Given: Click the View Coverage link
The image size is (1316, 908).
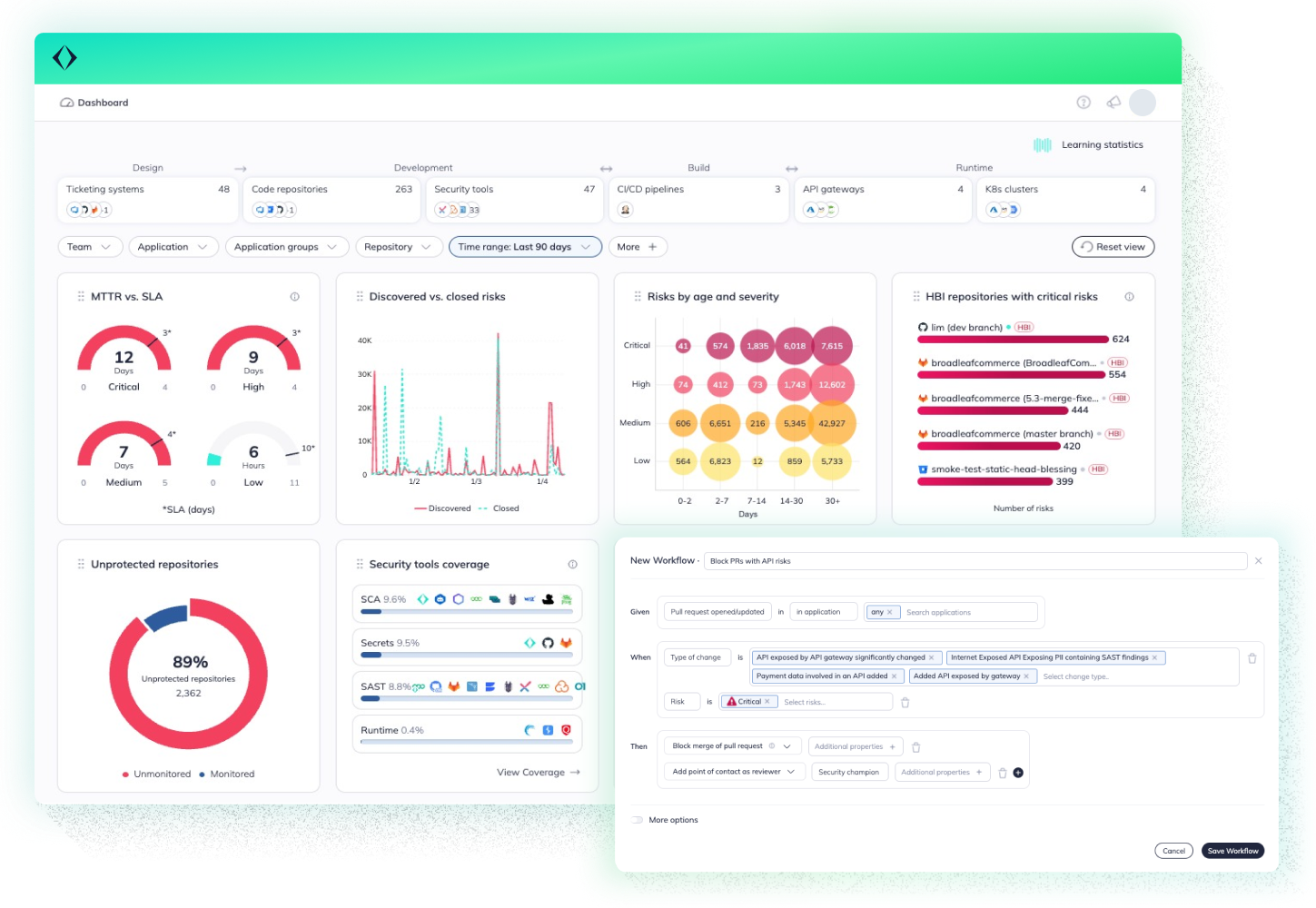Looking at the screenshot, I should (x=538, y=773).
